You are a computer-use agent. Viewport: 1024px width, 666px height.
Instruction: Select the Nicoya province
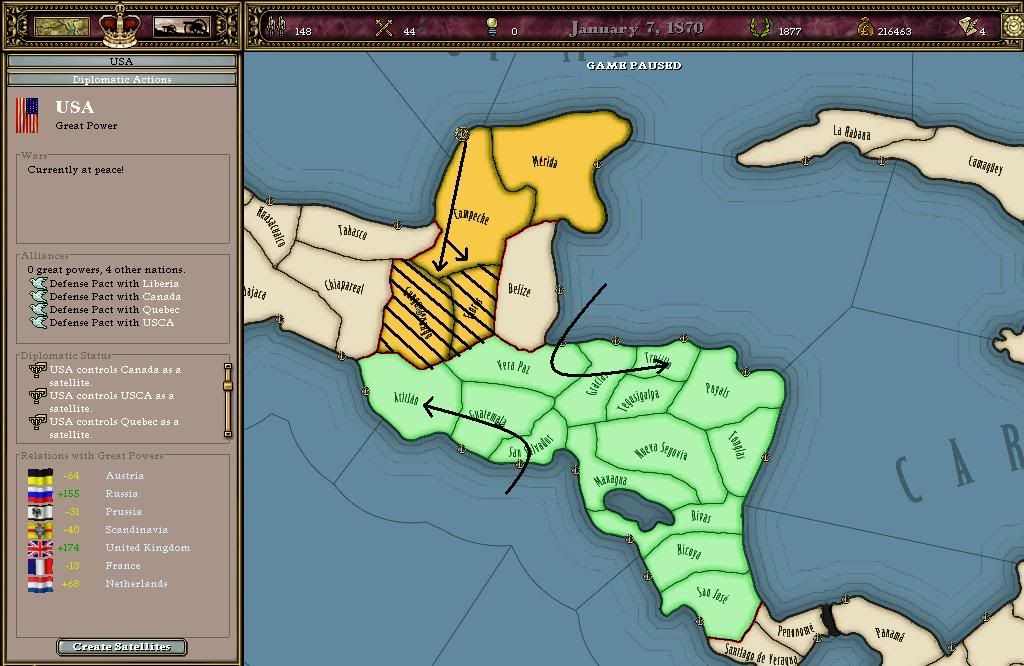click(688, 551)
